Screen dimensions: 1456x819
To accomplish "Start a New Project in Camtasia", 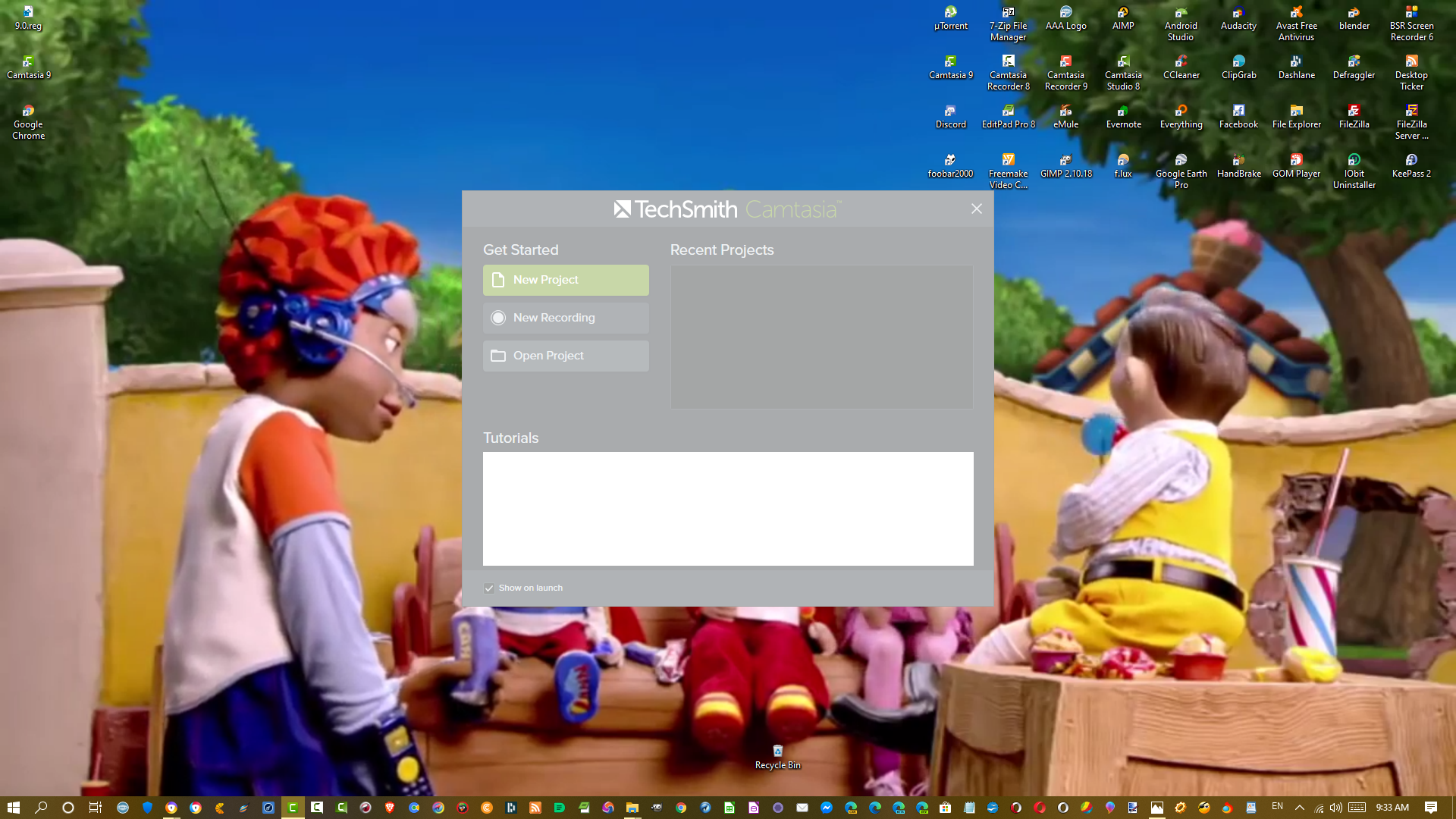I will (566, 280).
